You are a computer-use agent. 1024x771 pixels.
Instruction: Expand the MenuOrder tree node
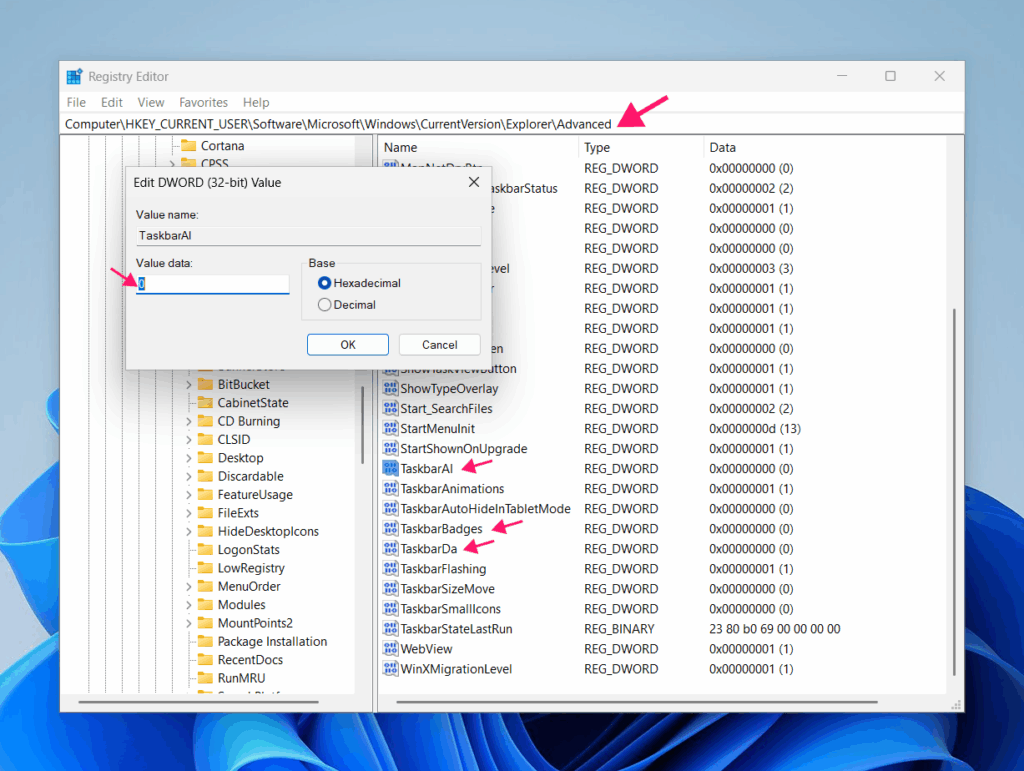click(x=189, y=586)
